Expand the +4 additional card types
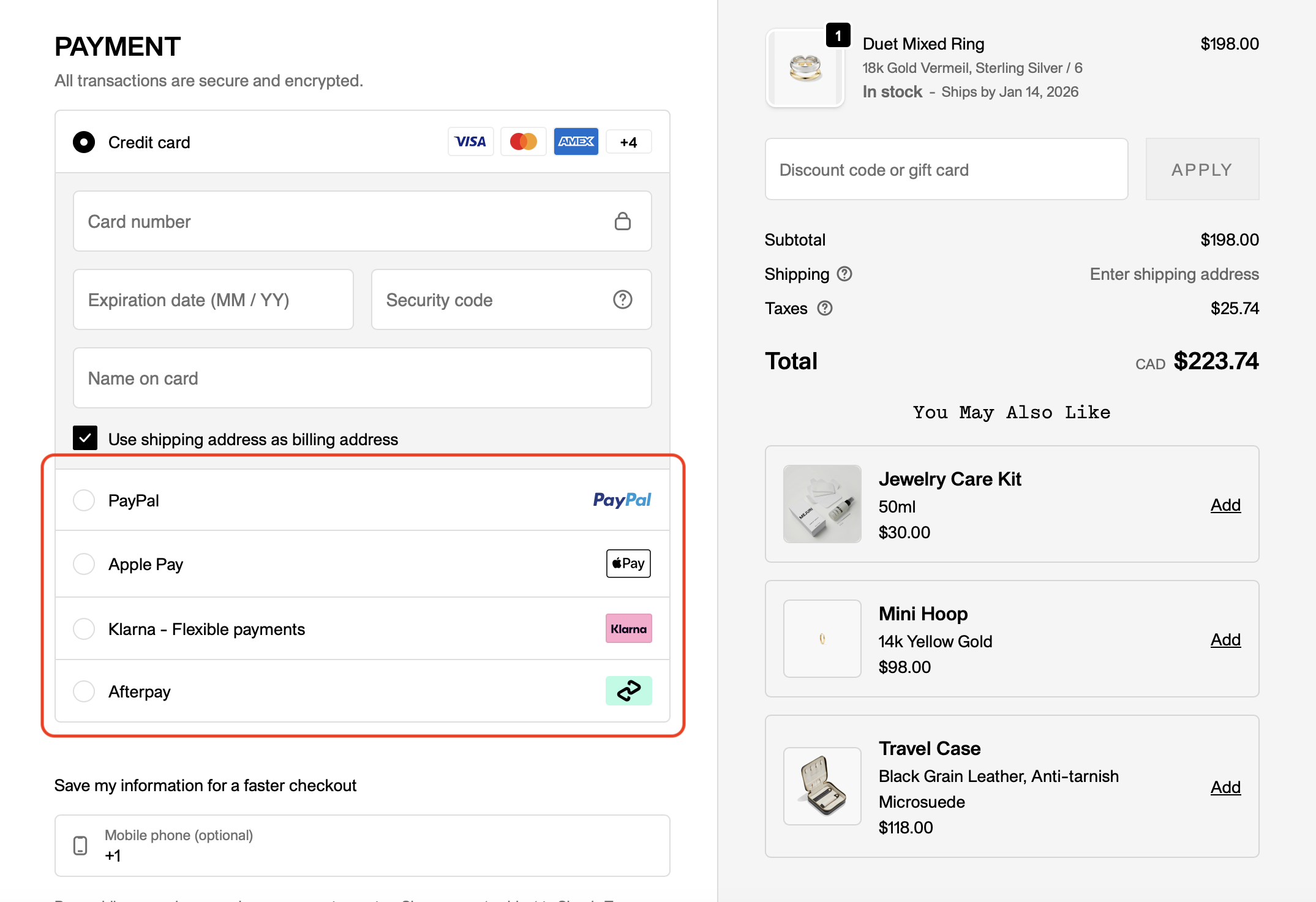Screen dimensions: 1316x902 tap(628, 141)
